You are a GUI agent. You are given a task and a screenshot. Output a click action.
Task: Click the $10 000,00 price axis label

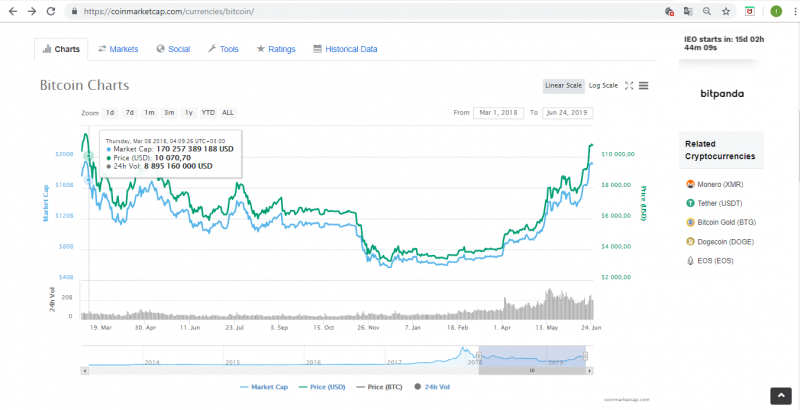pyautogui.click(x=618, y=154)
